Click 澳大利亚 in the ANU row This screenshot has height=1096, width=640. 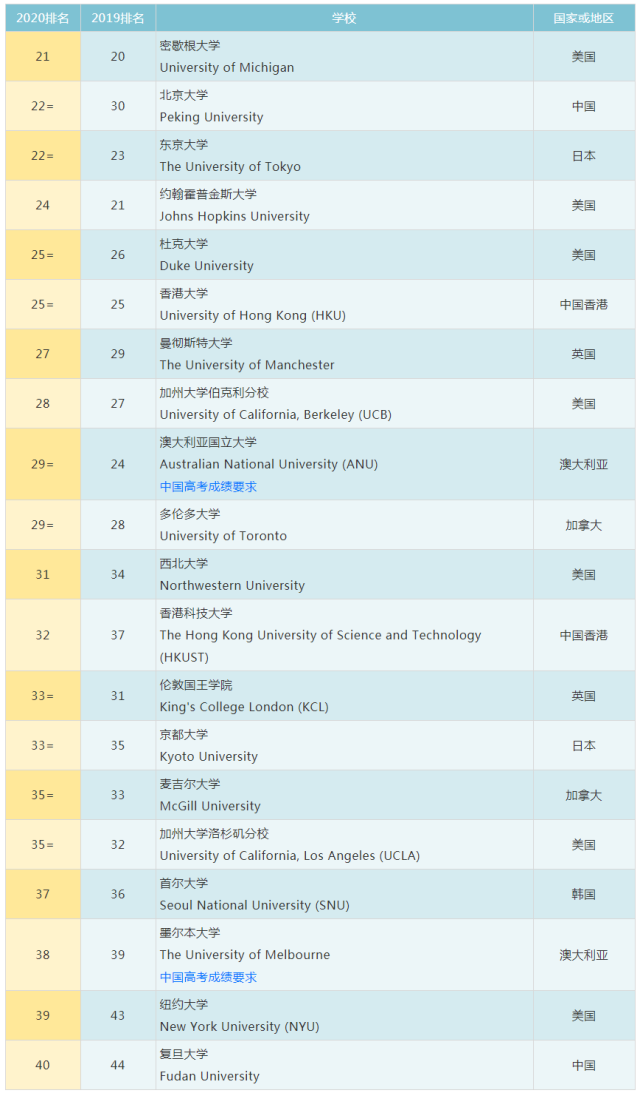tap(584, 464)
